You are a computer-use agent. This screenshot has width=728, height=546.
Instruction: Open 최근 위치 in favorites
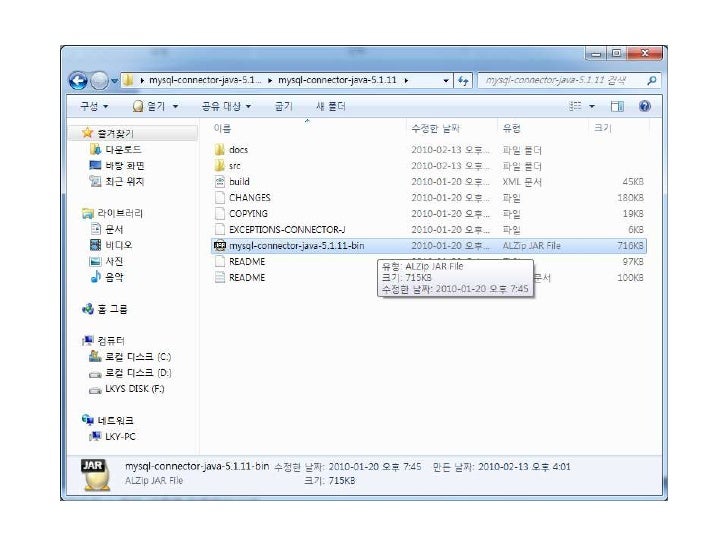point(124,182)
